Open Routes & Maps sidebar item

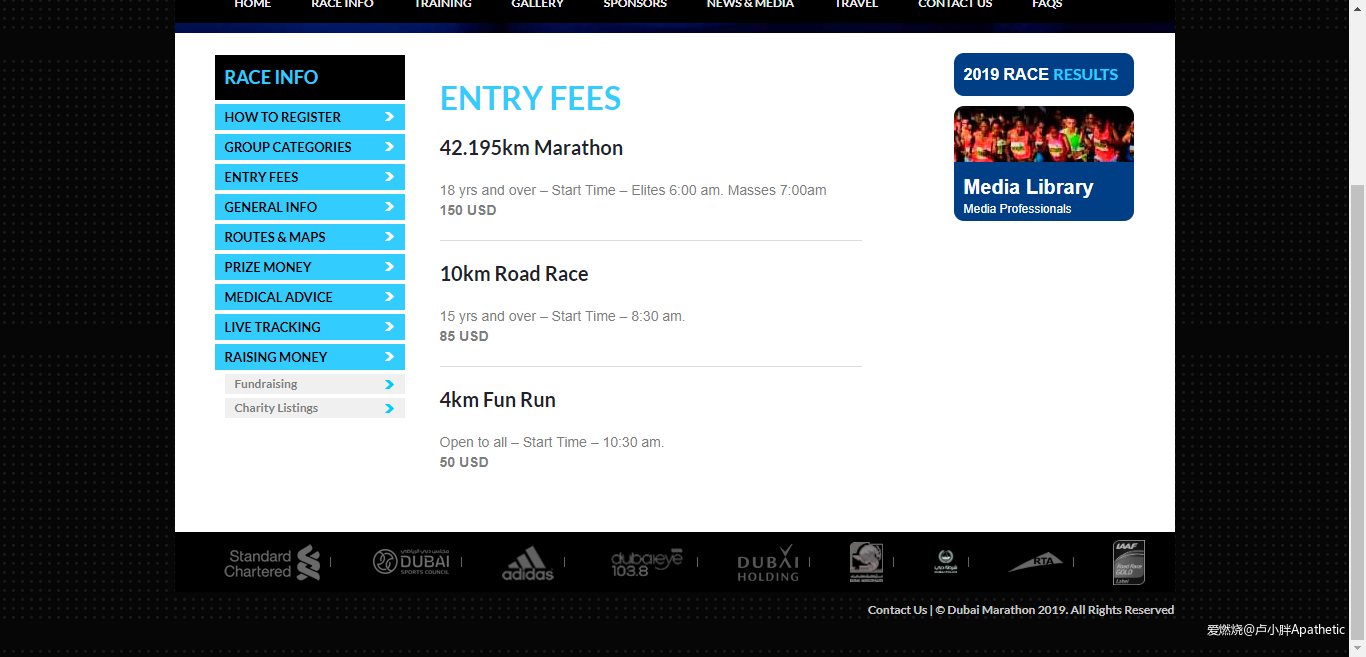pyautogui.click(x=309, y=237)
